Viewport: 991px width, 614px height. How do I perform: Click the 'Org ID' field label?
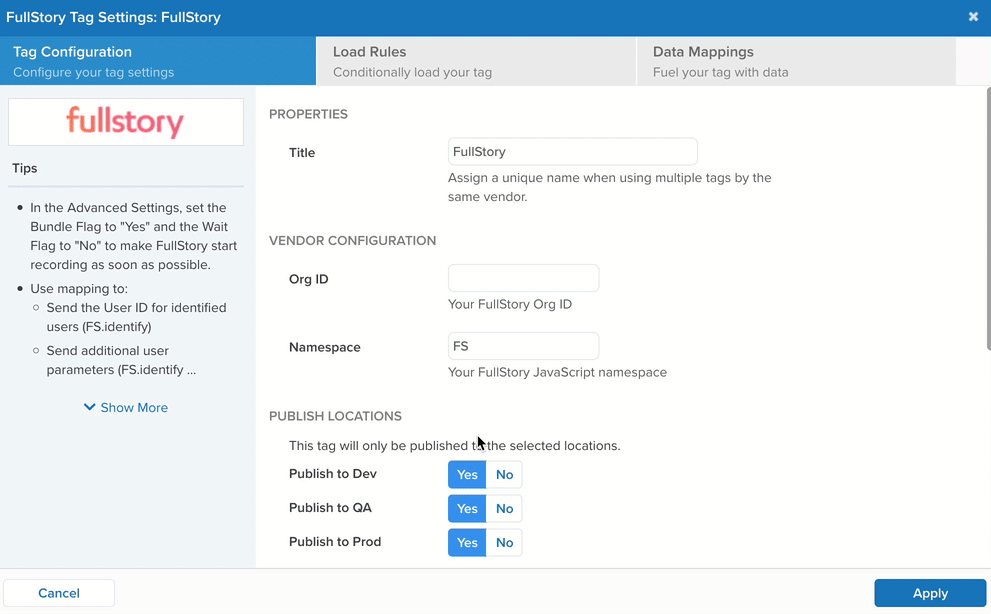point(308,279)
